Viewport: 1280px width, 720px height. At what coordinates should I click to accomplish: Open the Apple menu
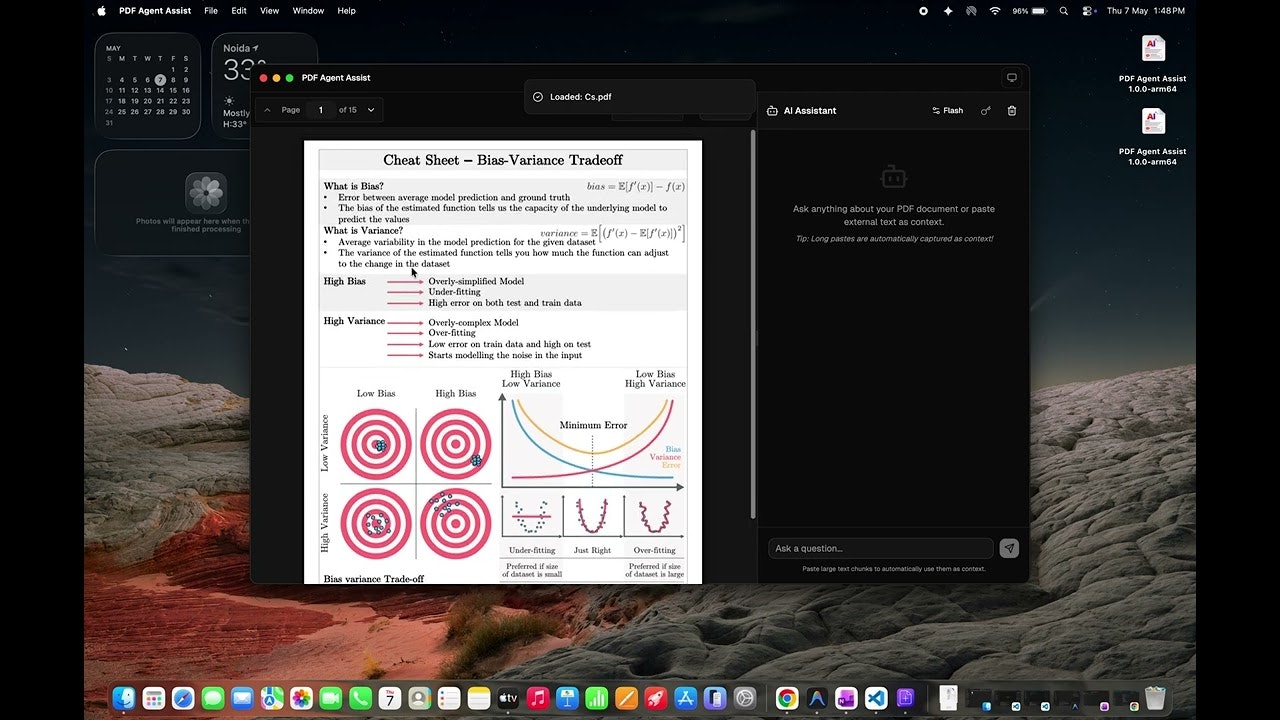point(101,11)
